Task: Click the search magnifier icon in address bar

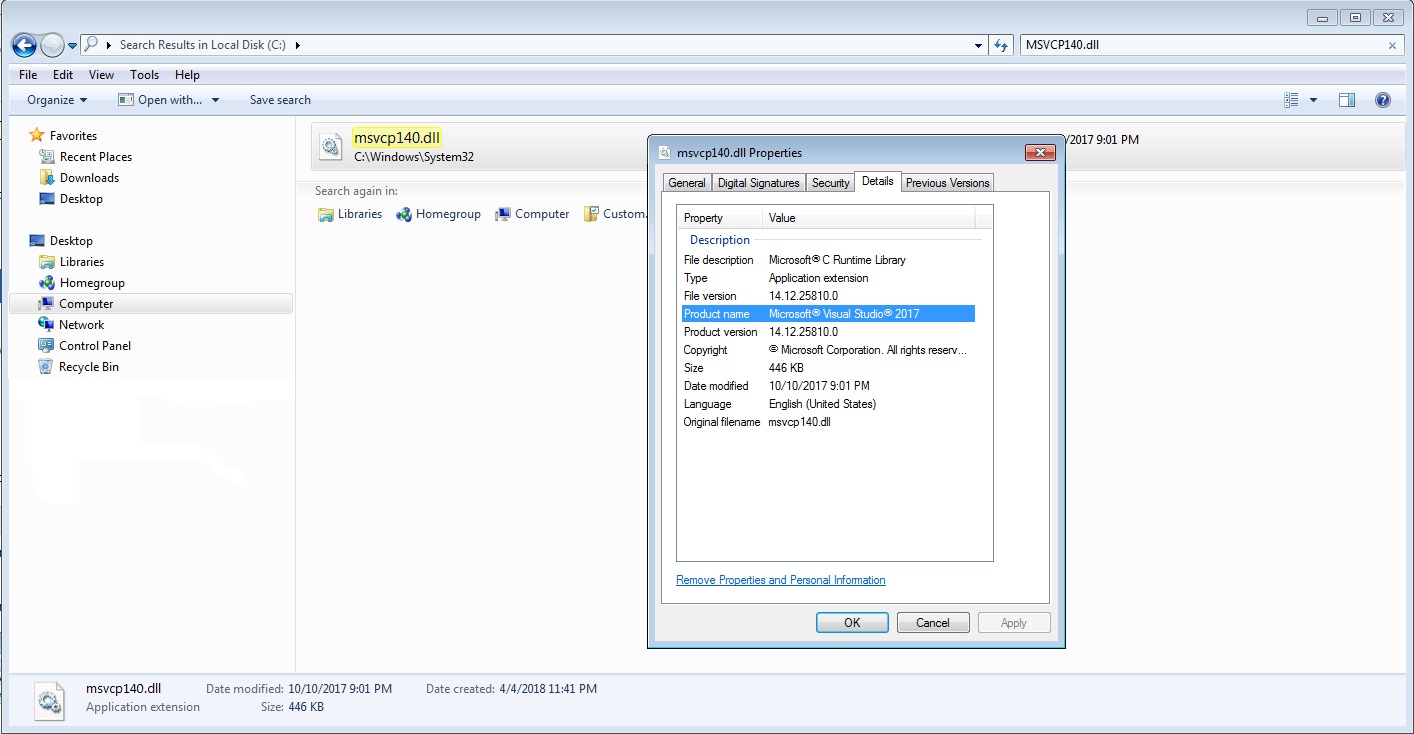Action: point(90,45)
